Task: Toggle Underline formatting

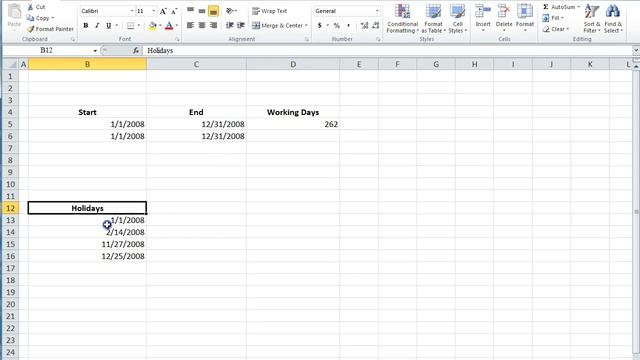Action: click(109, 25)
